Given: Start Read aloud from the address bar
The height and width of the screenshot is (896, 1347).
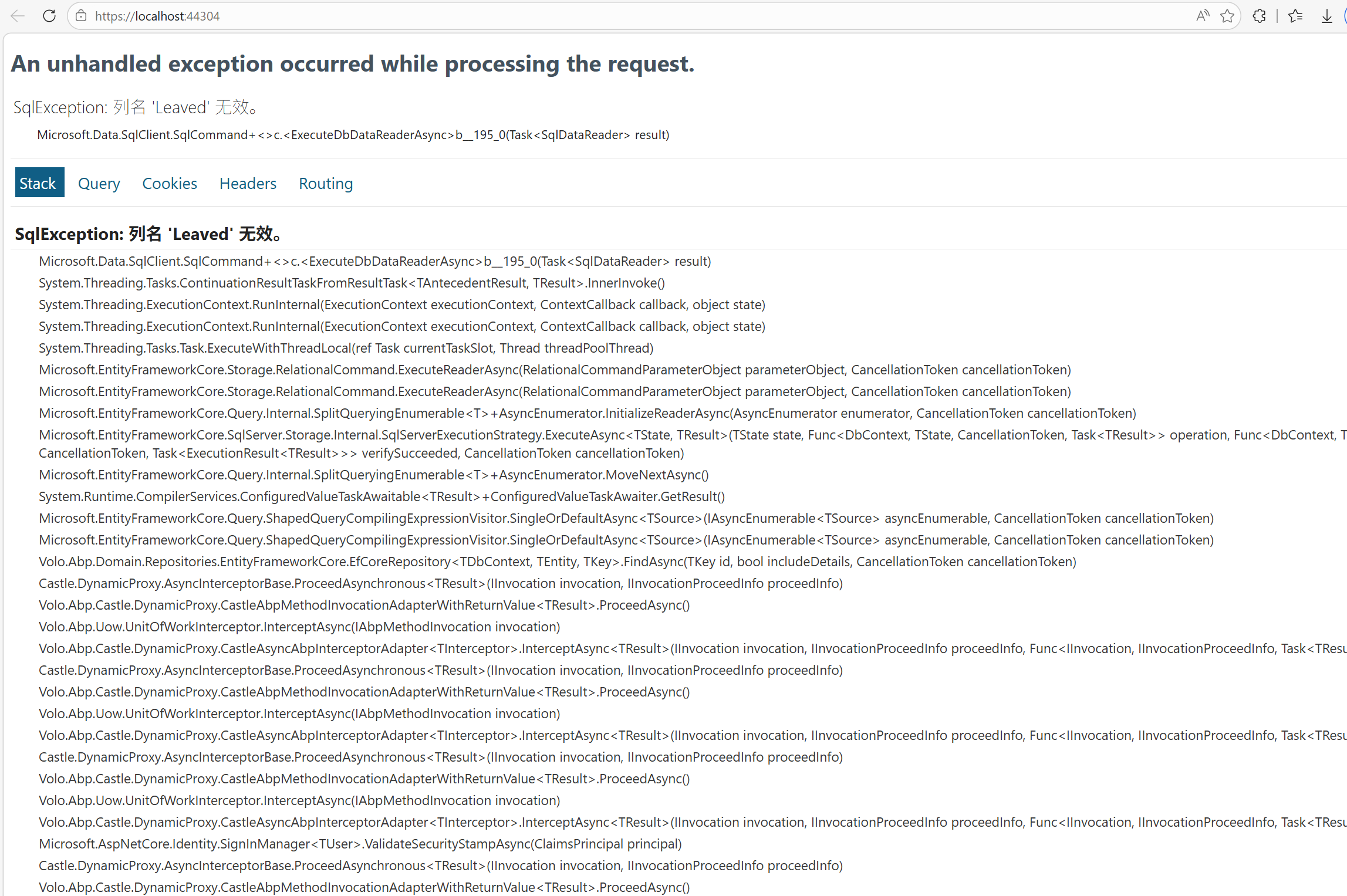Looking at the screenshot, I should tap(1203, 16).
